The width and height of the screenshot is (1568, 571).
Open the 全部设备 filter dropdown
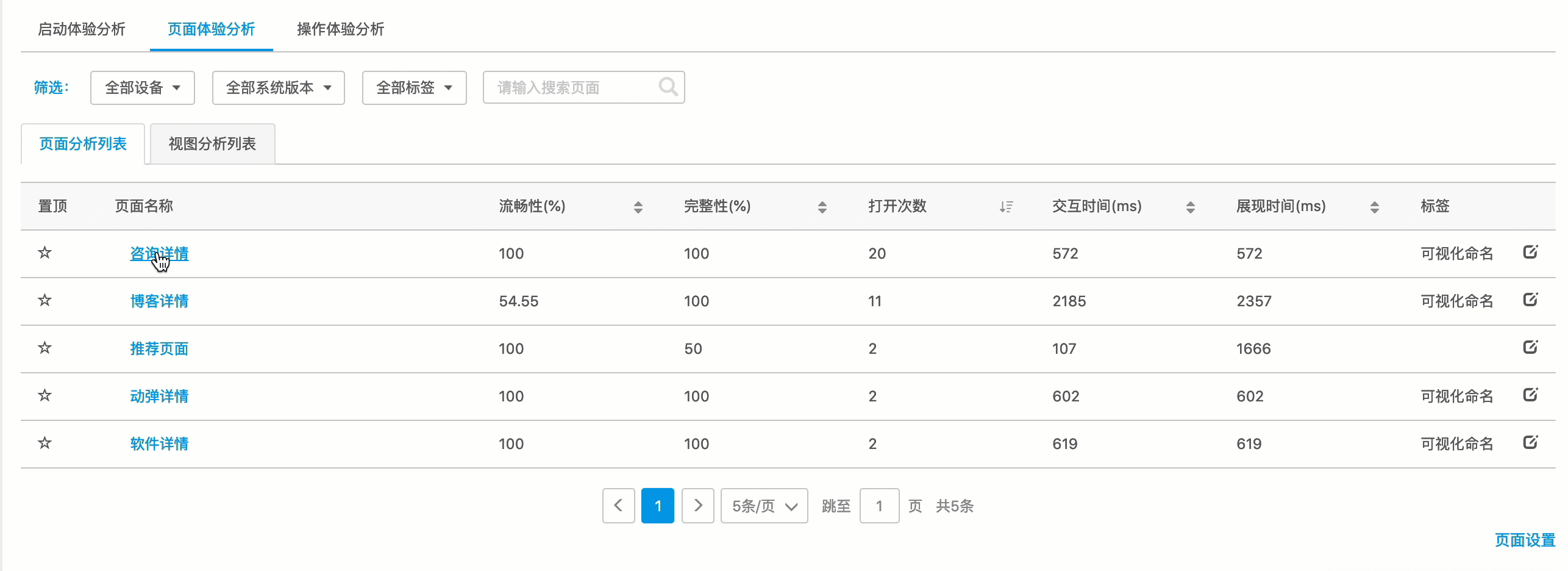pyautogui.click(x=142, y=88)
